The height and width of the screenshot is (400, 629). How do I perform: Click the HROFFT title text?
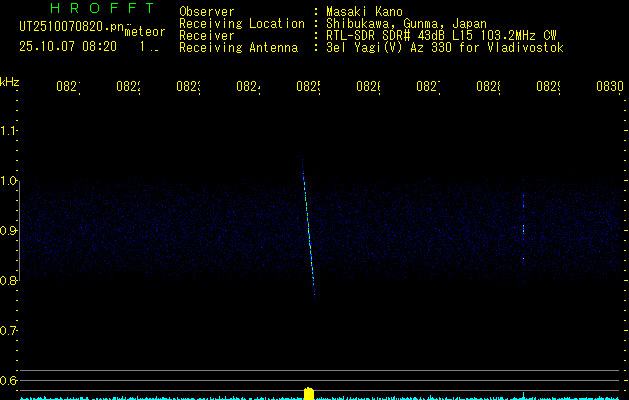click(x=101, y=8)
